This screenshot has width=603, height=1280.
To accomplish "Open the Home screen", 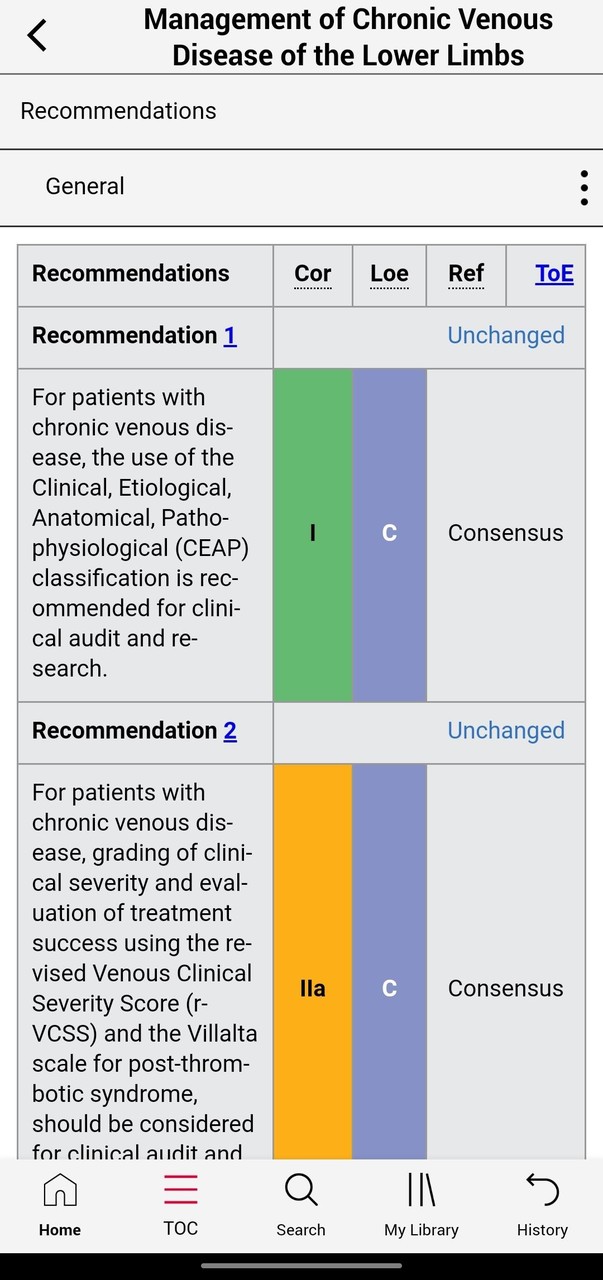I will pos(60,1204).
